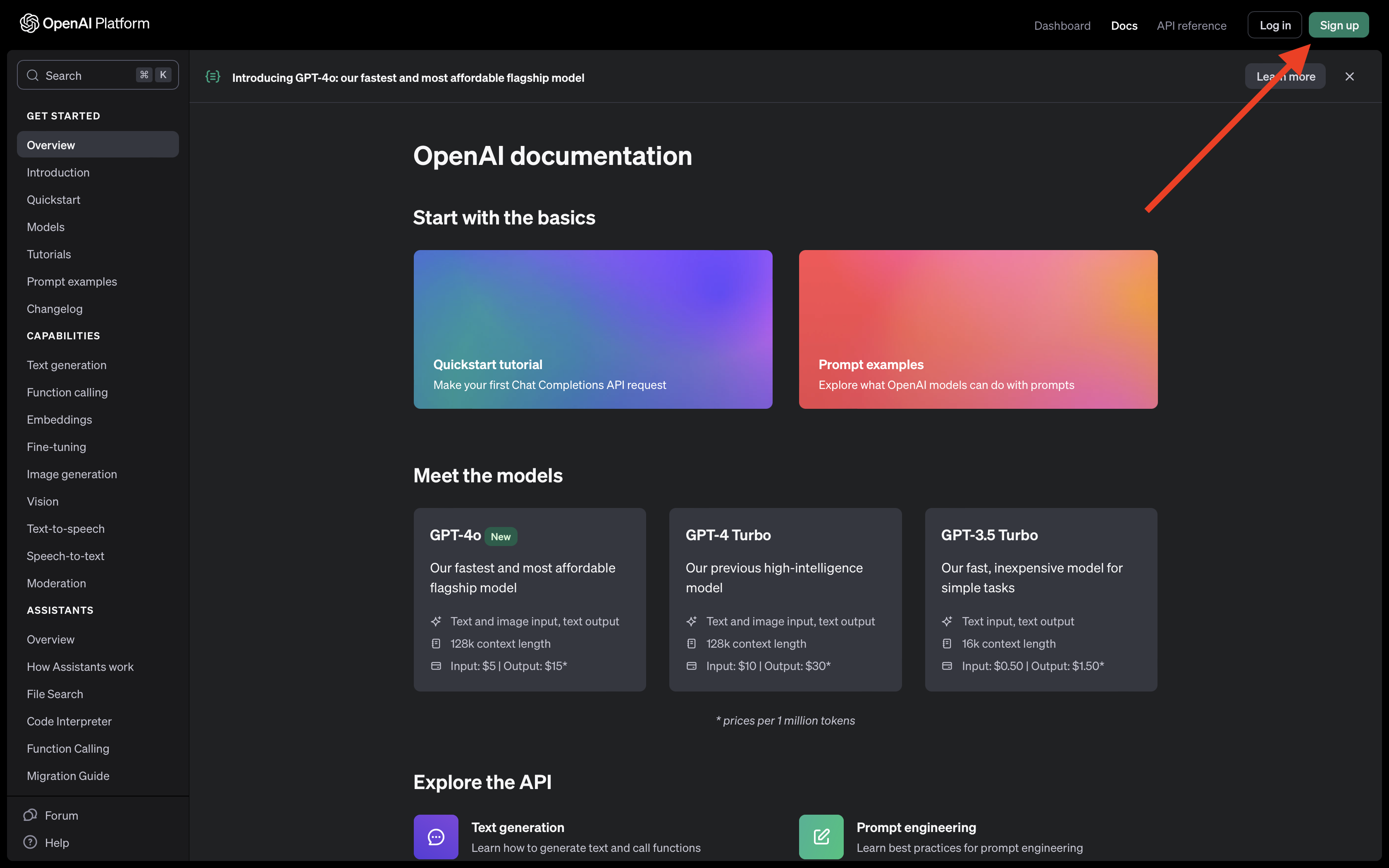Open Image generation in the sidebar
This screenshot has width=1389, height=868.
98,474
